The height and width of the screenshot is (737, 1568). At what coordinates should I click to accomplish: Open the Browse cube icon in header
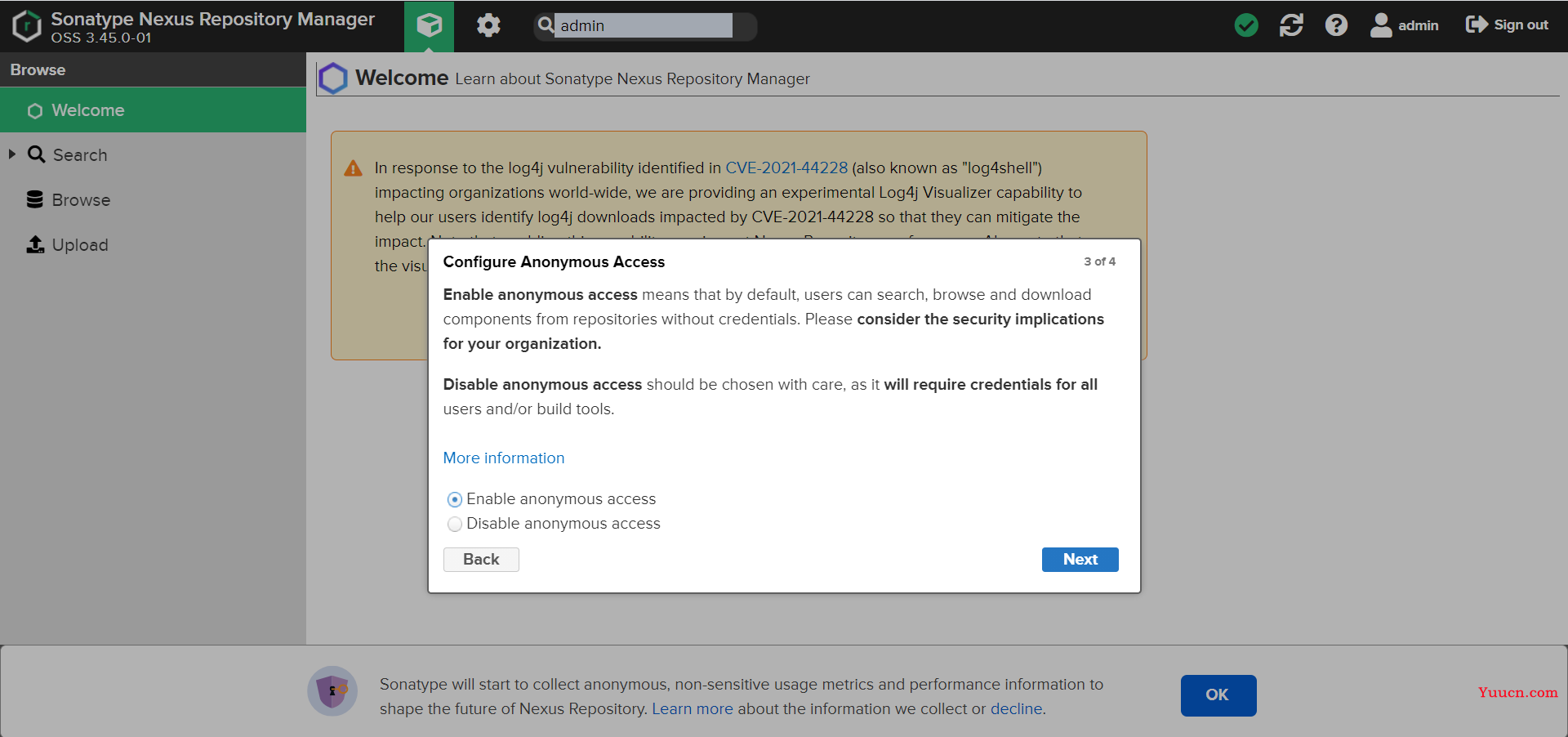point(429,26)
